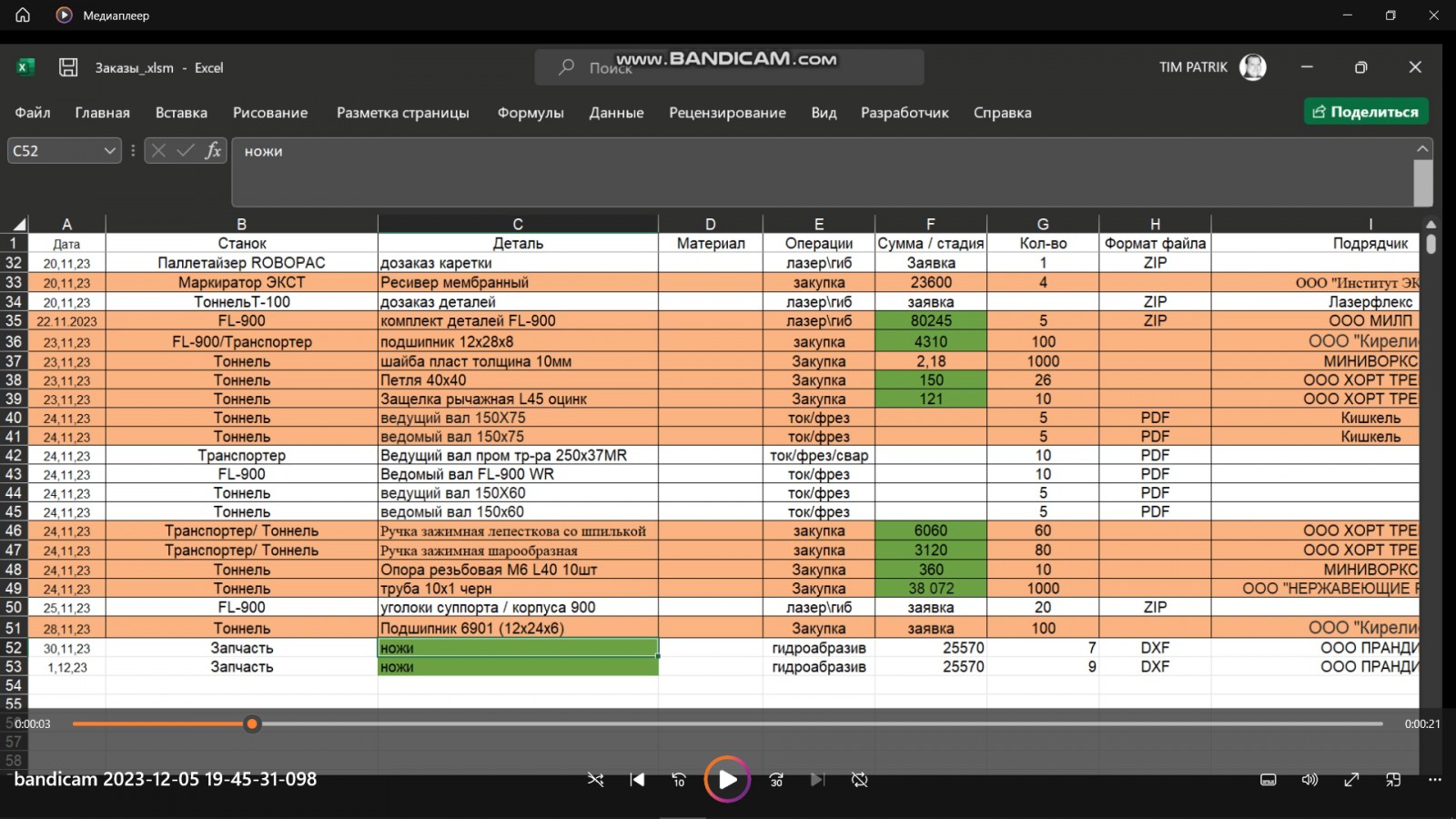Open the Вставка ribbon tab

181,113
